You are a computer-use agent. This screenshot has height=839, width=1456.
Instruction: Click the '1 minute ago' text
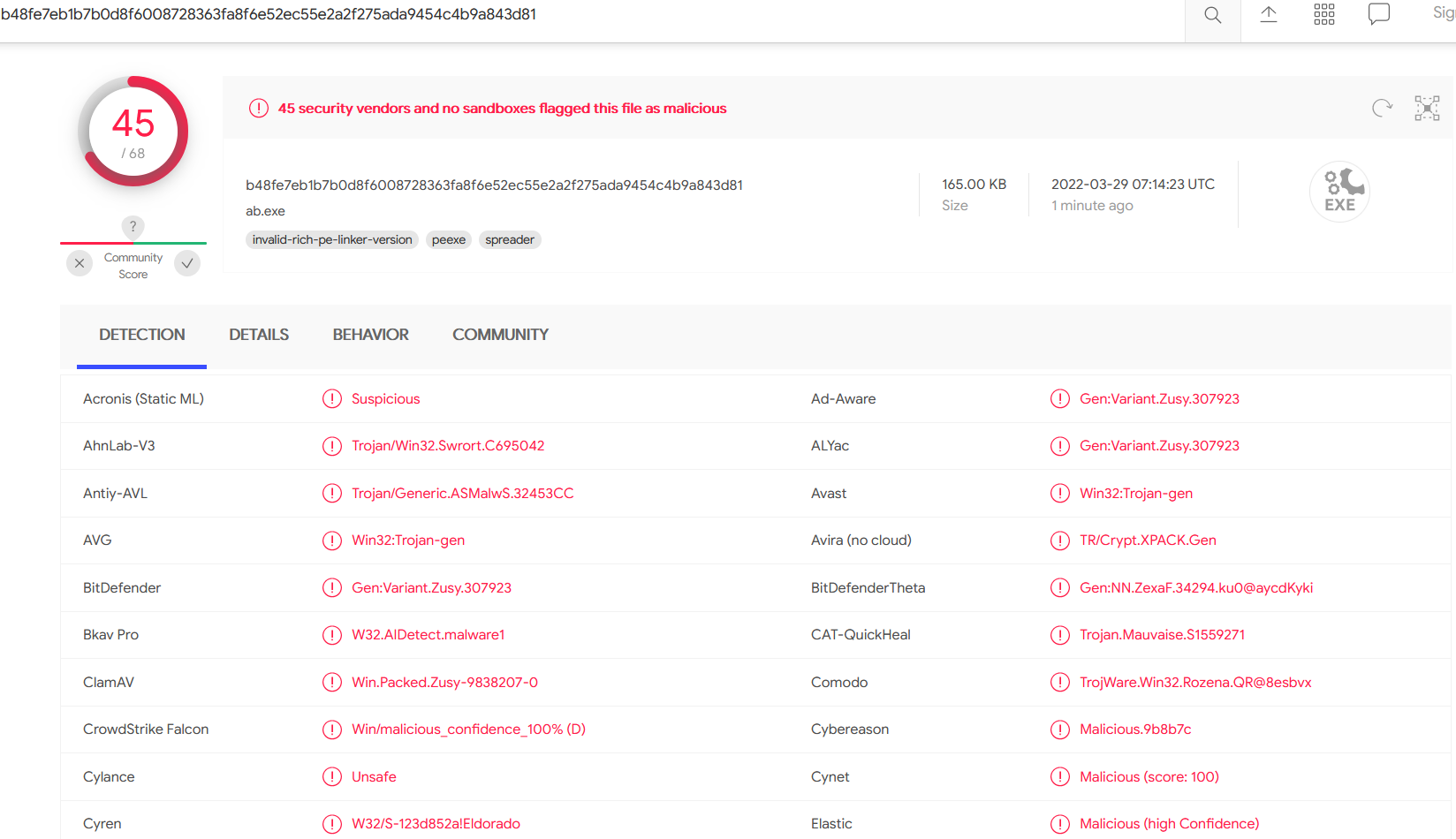pyautogui.click(x=1092, y=206)
